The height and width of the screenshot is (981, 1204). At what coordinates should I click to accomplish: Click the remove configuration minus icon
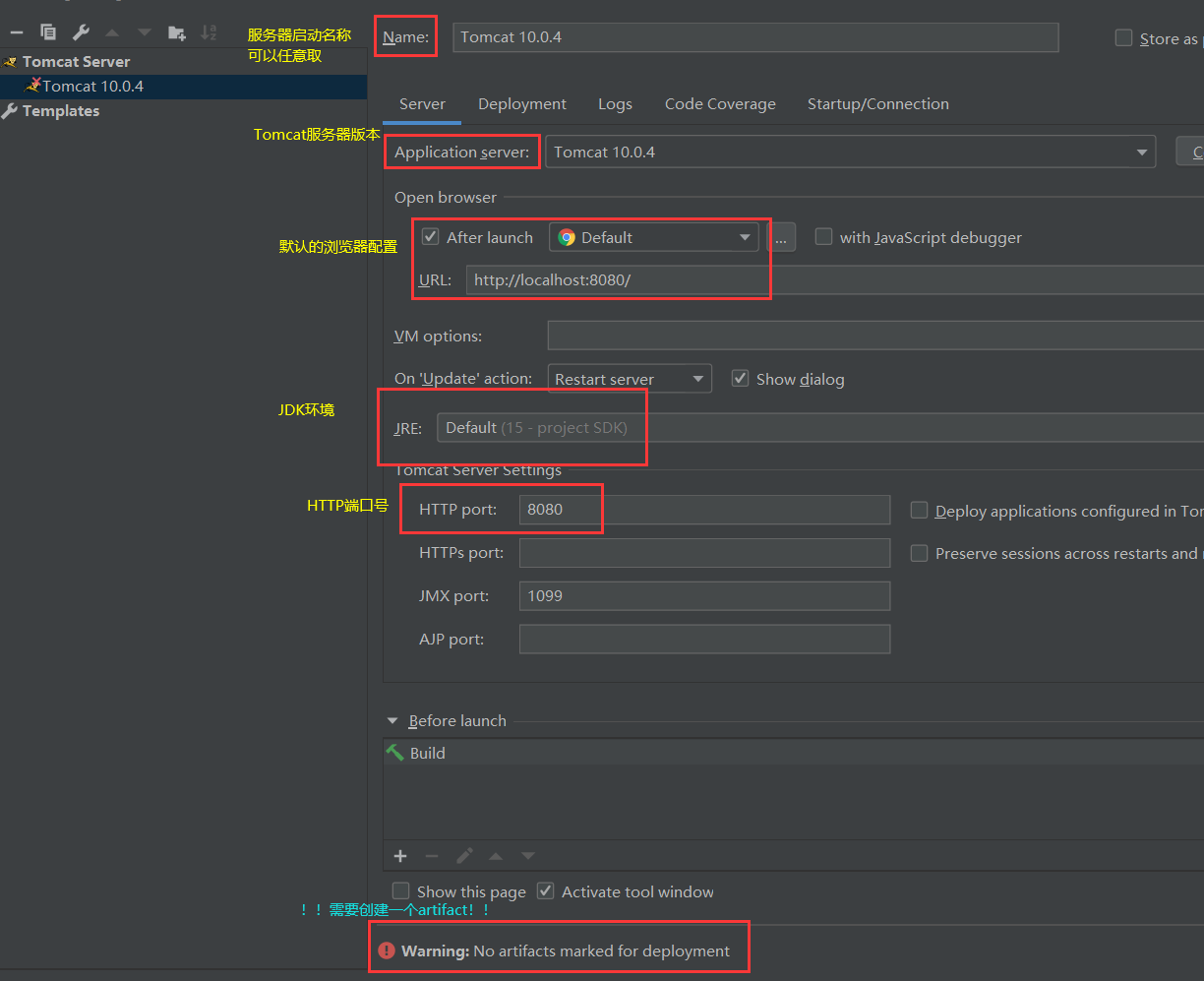point(17,32)
